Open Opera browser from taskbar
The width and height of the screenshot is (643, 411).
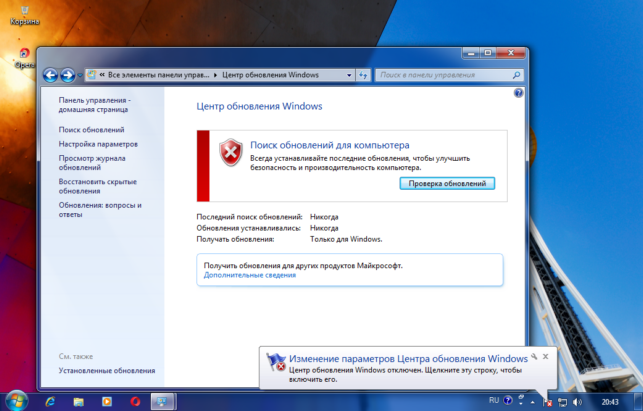click(x=135, y=402)
